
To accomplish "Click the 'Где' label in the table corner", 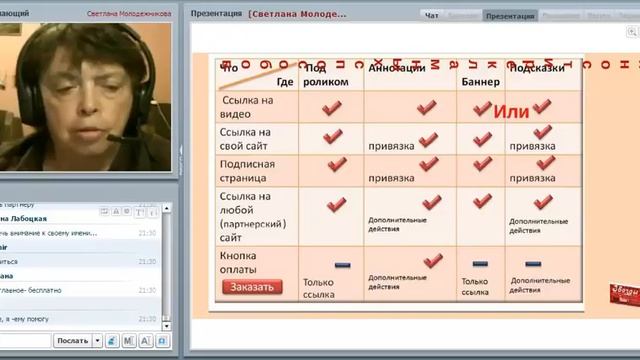I will point(285,82).
